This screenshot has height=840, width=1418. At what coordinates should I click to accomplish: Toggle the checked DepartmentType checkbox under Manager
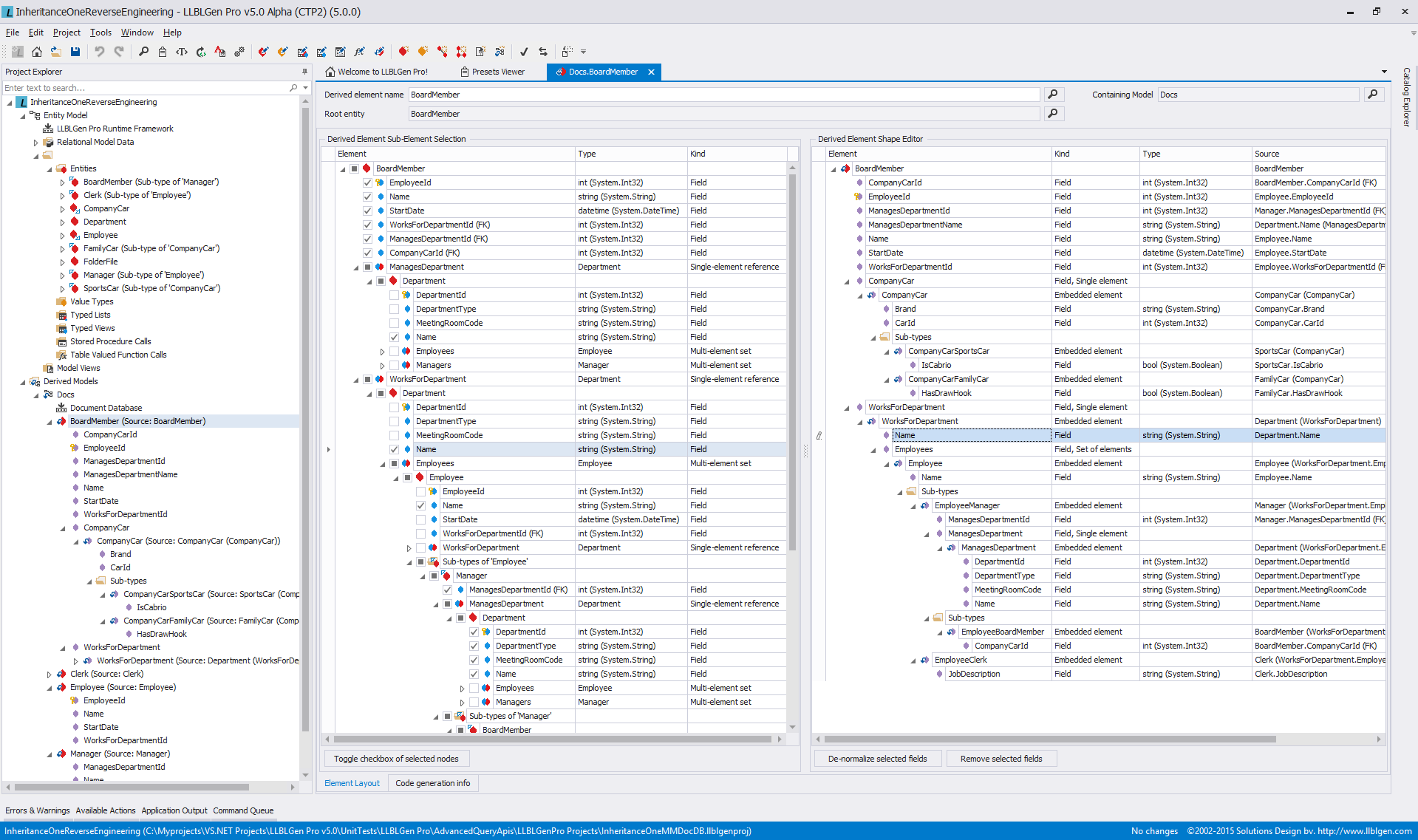474,646
